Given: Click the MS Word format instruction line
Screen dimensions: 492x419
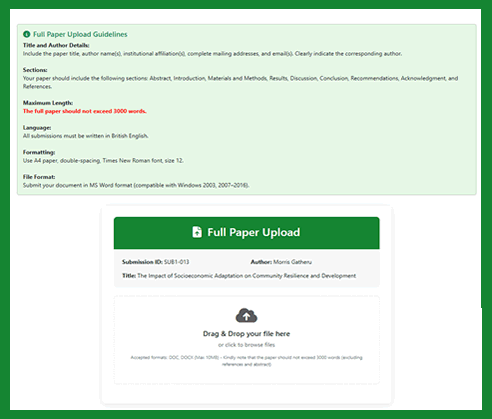Looking at the screenshot, I should (136, 185).
